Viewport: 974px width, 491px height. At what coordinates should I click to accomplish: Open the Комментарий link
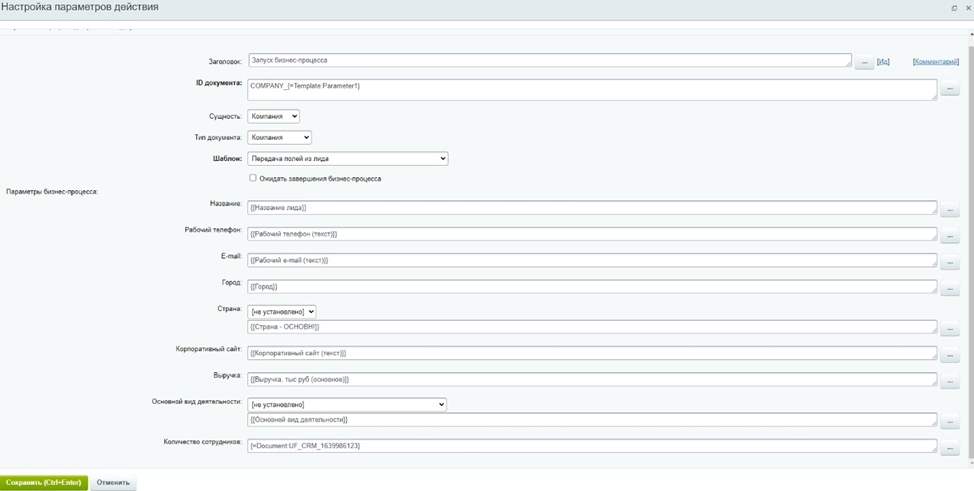(x=936, y=62)
